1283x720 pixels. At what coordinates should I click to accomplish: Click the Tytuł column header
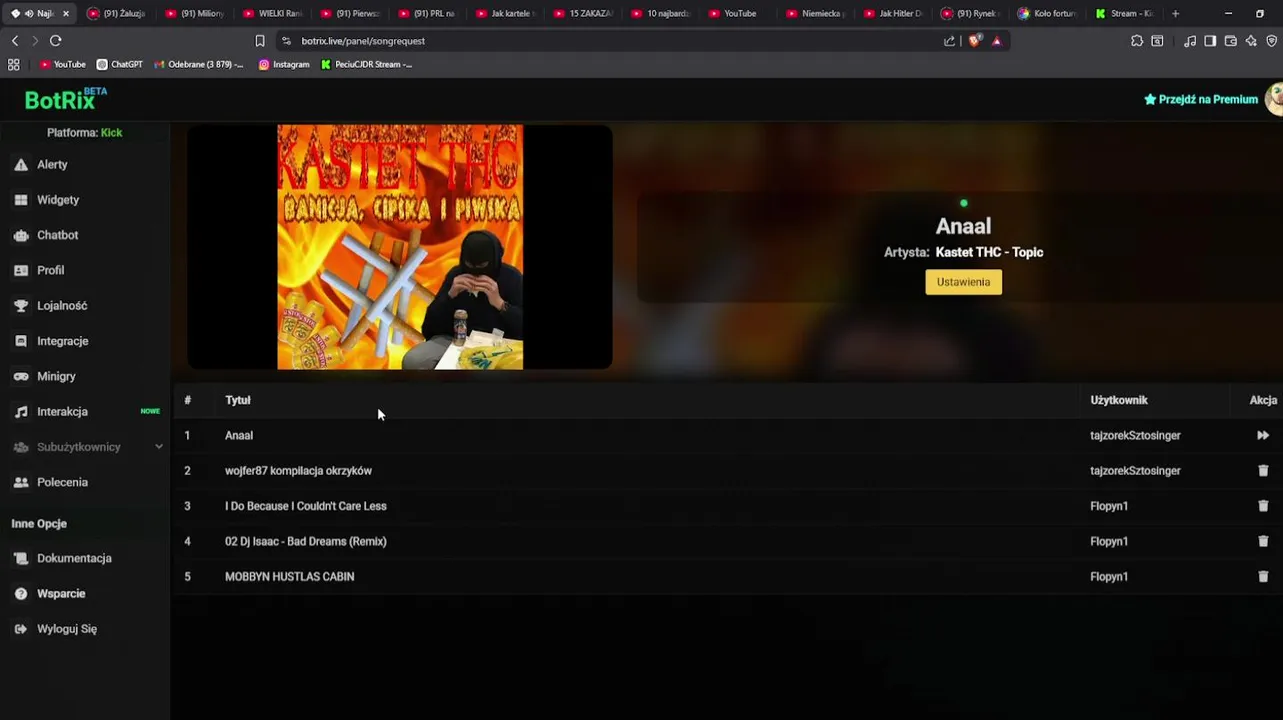pos(238,400)
